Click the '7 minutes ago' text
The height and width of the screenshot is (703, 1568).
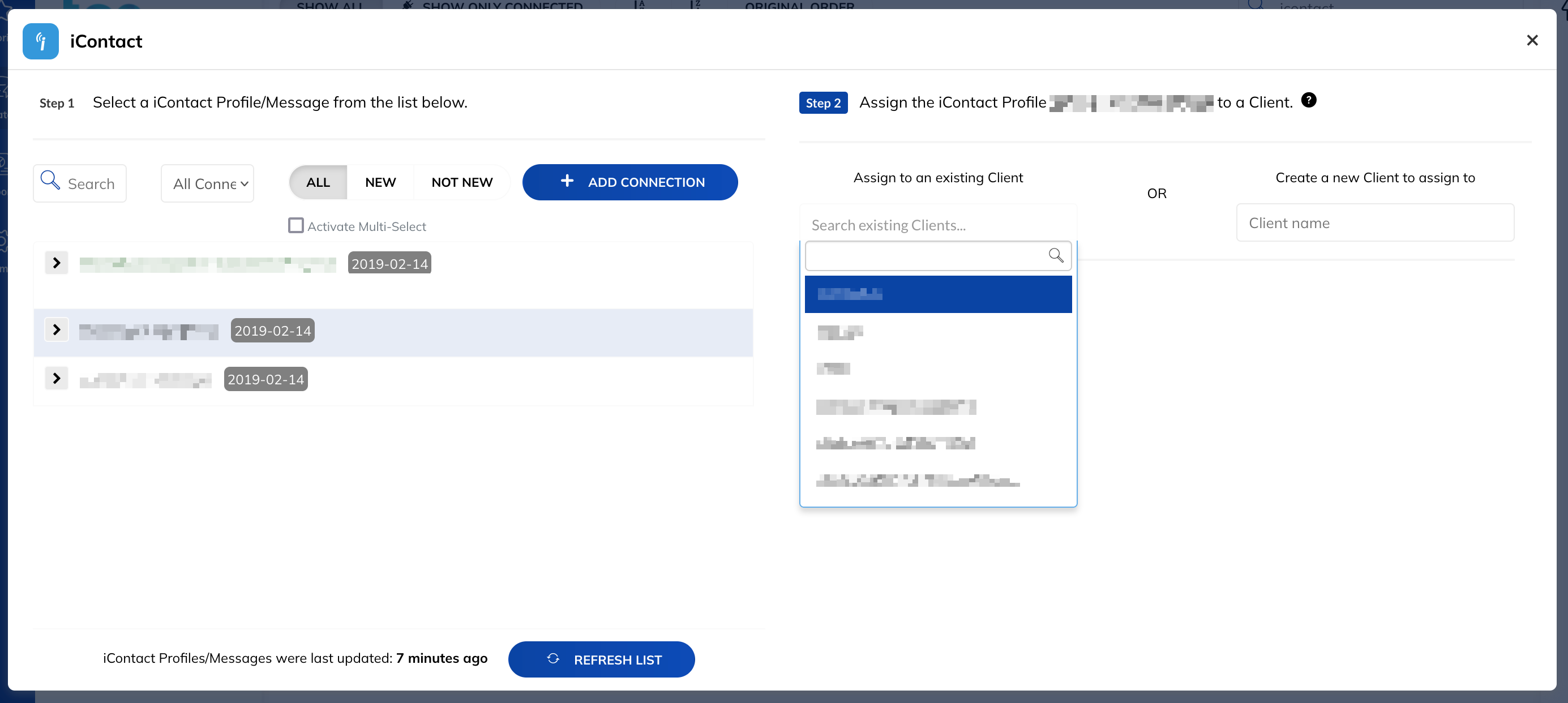coord(442,658)
